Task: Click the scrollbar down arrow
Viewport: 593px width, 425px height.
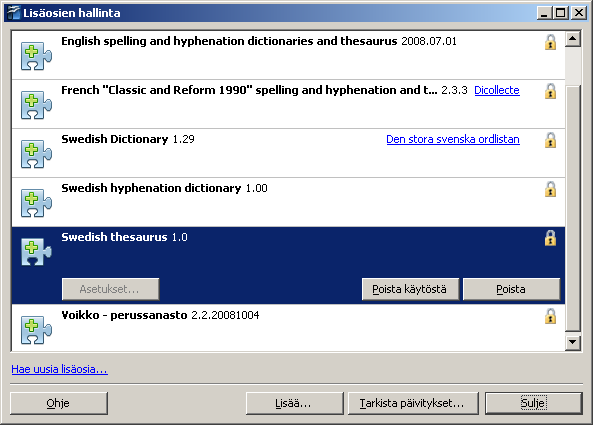Action: pos(573,343)
